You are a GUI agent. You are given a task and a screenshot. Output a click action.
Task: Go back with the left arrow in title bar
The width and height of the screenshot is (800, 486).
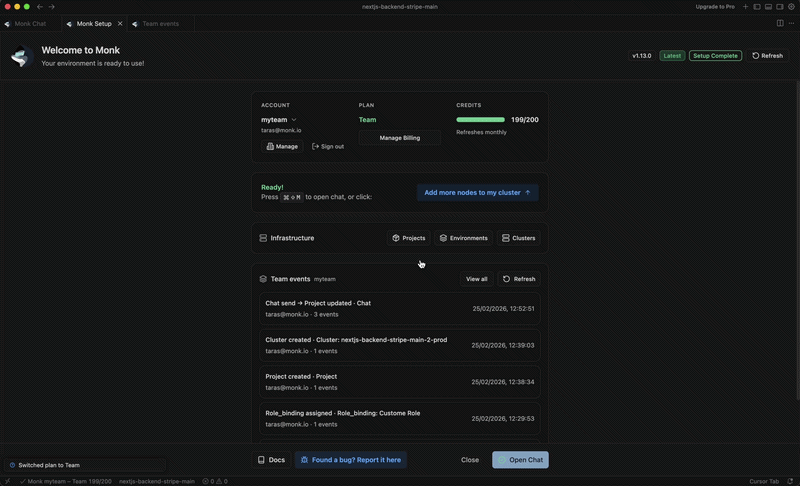coord(40,7)
